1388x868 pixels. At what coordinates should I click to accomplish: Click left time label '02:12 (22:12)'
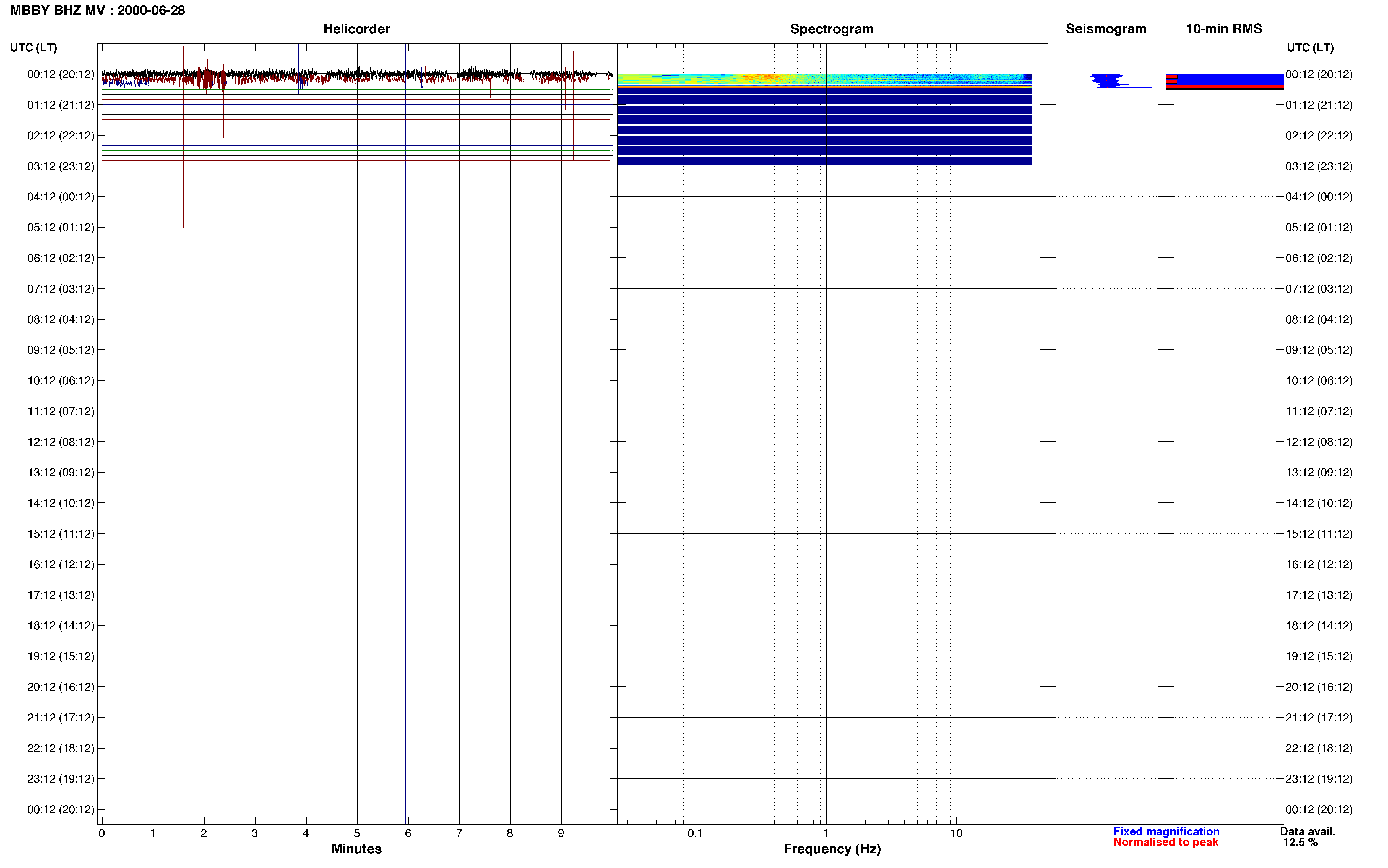(60, 135)
